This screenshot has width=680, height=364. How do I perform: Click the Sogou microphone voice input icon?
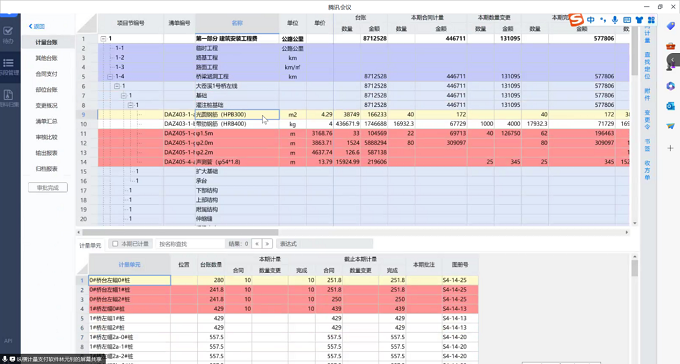click(615, 20)
